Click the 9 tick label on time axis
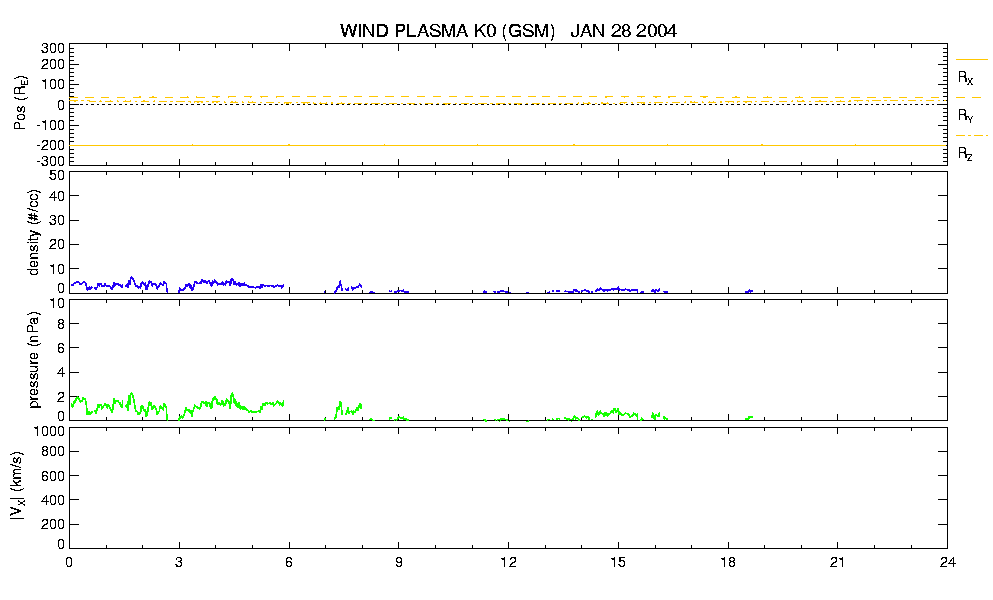 pos(398,562)
